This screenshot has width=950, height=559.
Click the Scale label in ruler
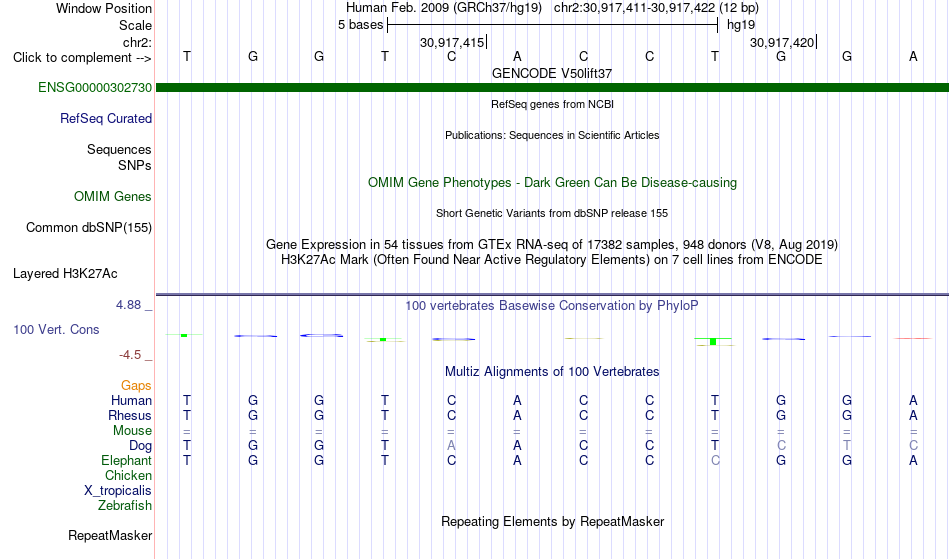[x=135, y=25]
